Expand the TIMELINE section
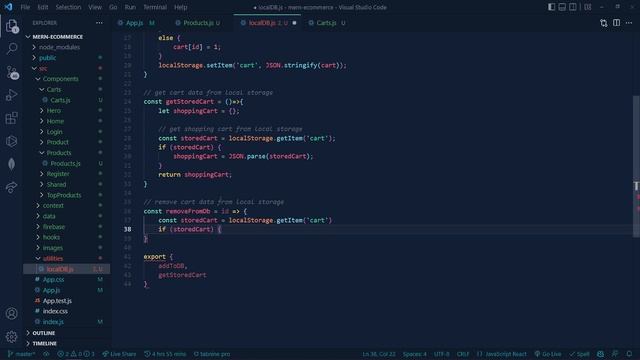Screen dimensions: 640x360 click(66, 344)
